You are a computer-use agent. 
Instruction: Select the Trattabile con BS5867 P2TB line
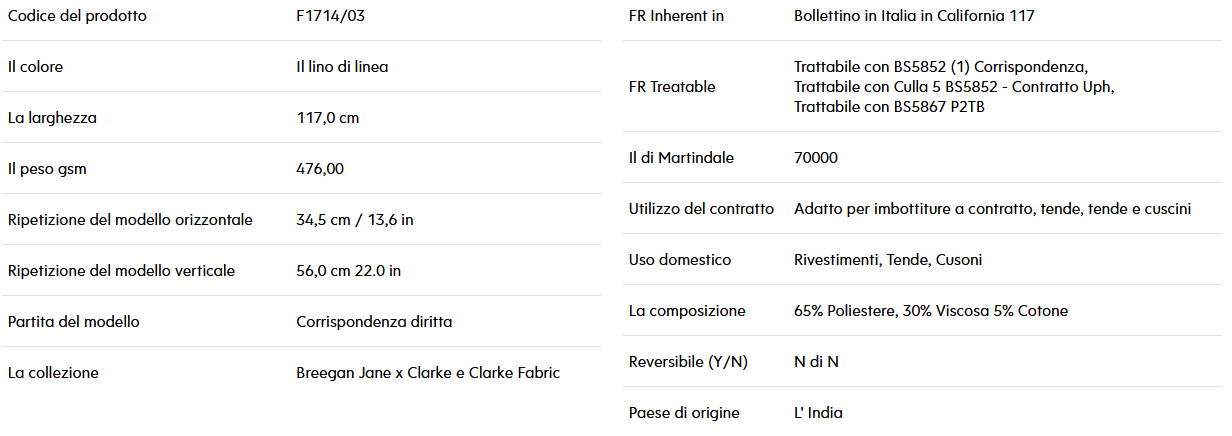pyautogui.click(x=889, y=107)
